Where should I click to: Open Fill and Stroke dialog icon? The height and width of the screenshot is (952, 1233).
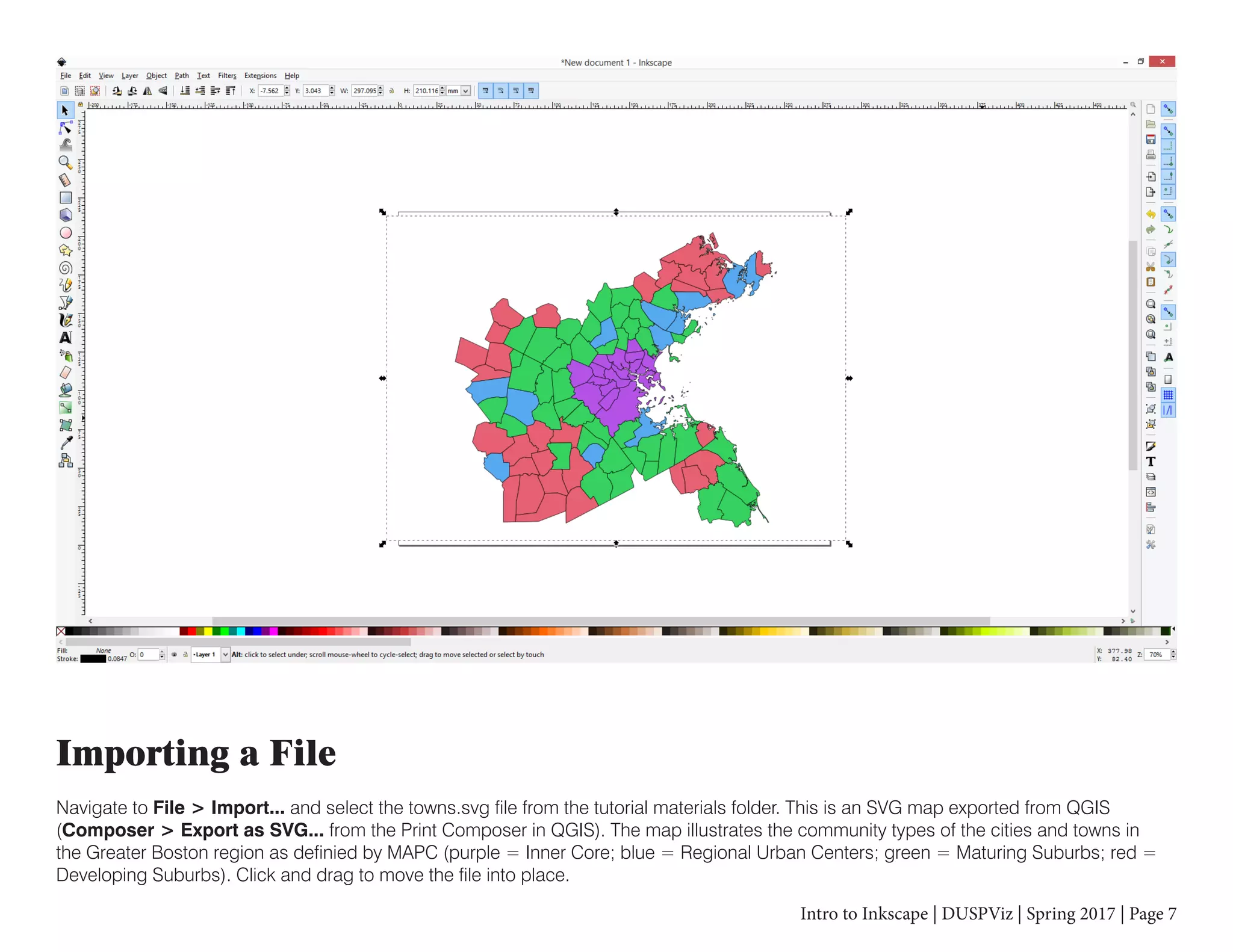coord(1151,446)
